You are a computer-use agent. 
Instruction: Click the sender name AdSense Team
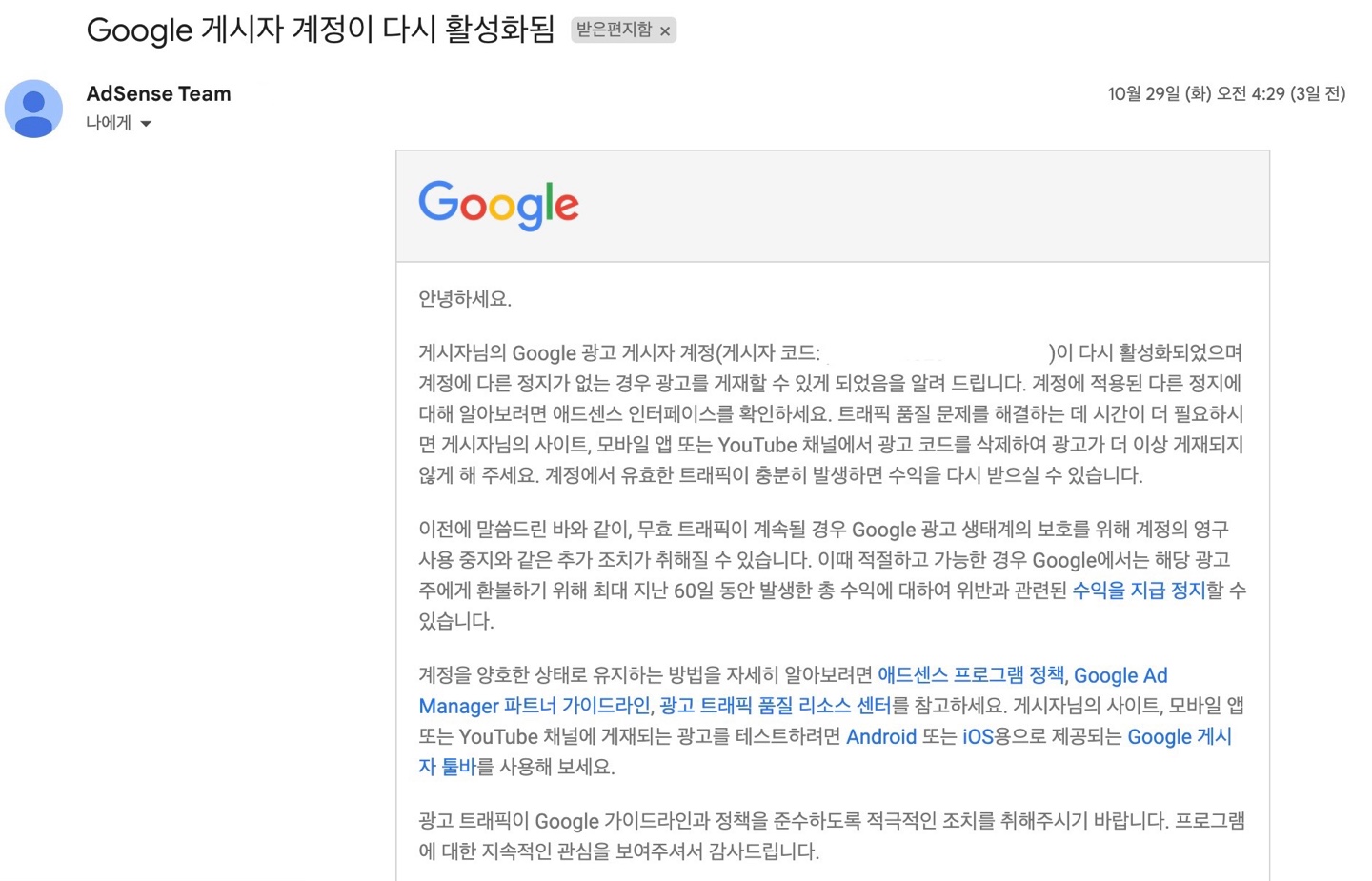coord(158,93)
